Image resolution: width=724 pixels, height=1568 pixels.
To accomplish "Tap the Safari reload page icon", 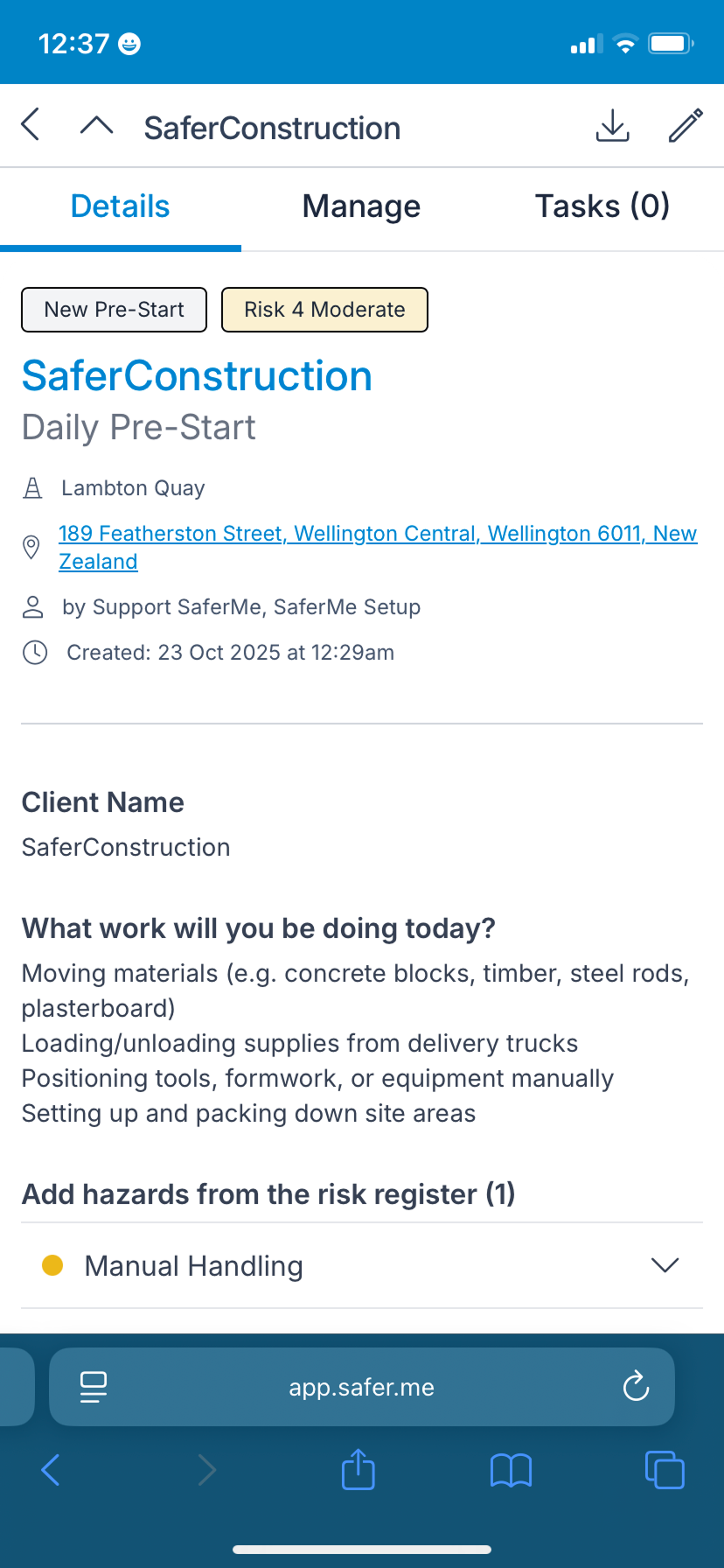I will click(x=636, y=1387).
